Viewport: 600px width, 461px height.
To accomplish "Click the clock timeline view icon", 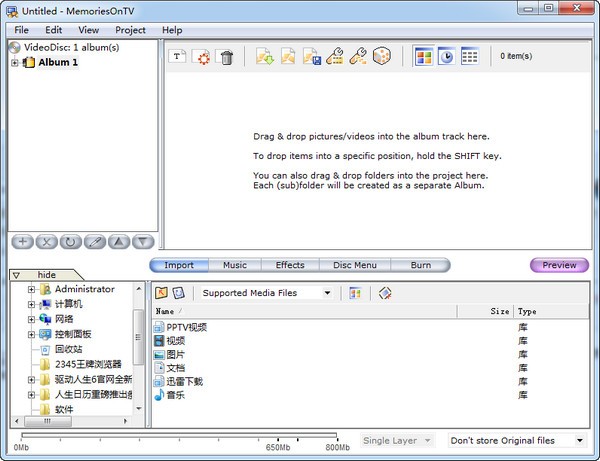I will (446, 57).
